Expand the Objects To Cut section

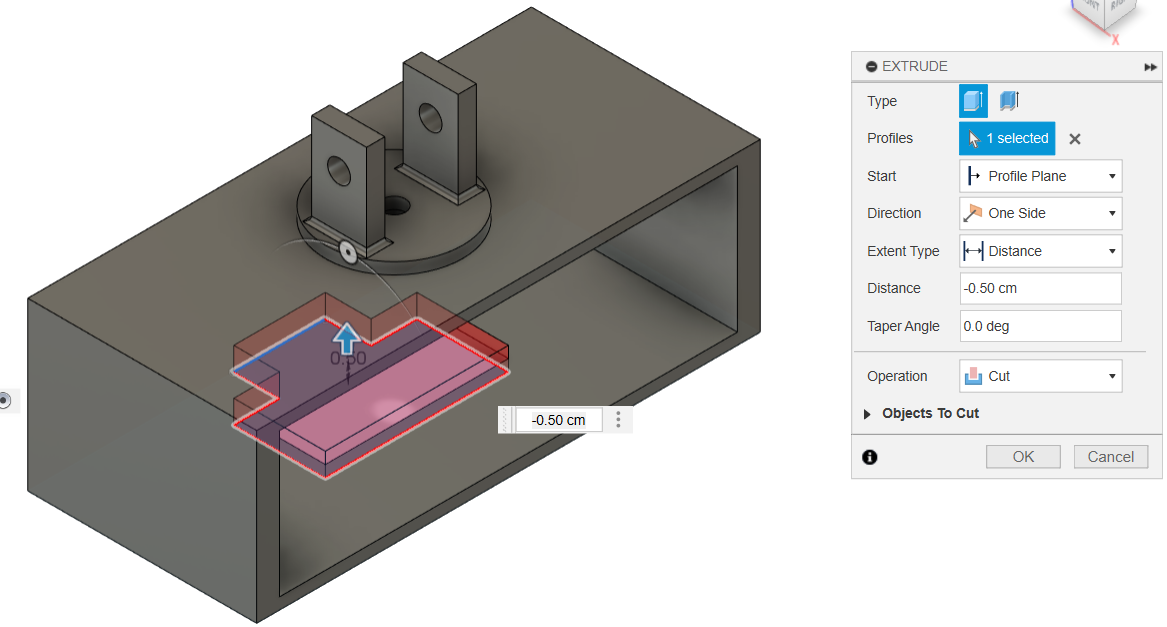click(866, 413)
